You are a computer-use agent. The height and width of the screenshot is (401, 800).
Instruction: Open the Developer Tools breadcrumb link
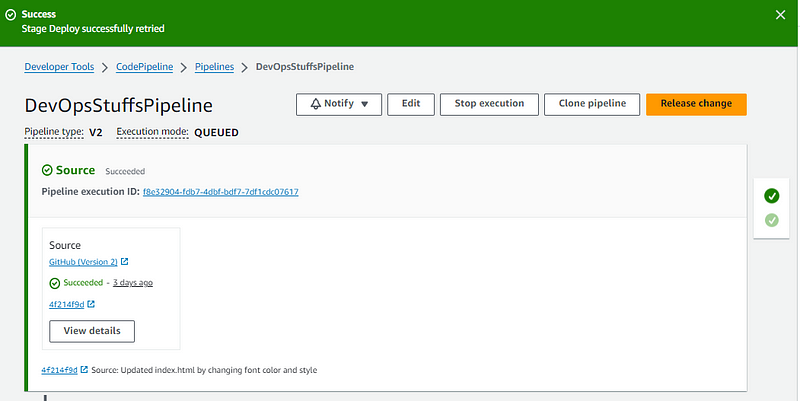(x=59, y=67)
